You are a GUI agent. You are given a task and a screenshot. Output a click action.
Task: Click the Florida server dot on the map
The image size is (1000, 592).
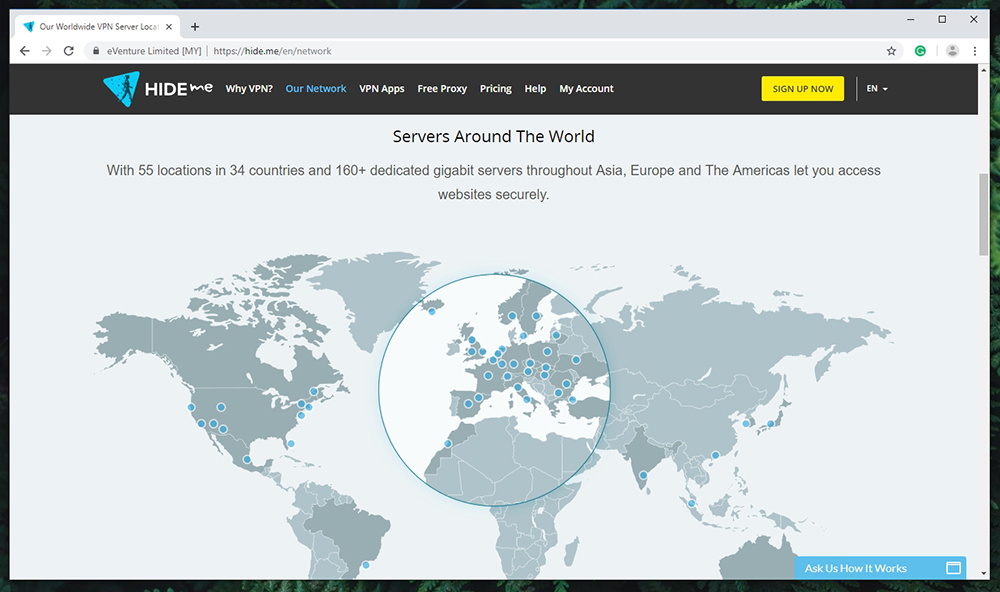point(291,443)
